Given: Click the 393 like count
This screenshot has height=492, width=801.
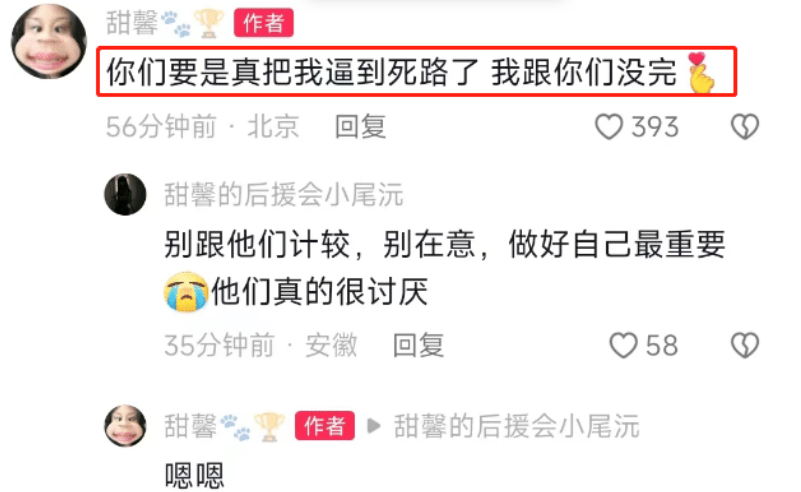Looking at the screenshot, I should (655, 127).
